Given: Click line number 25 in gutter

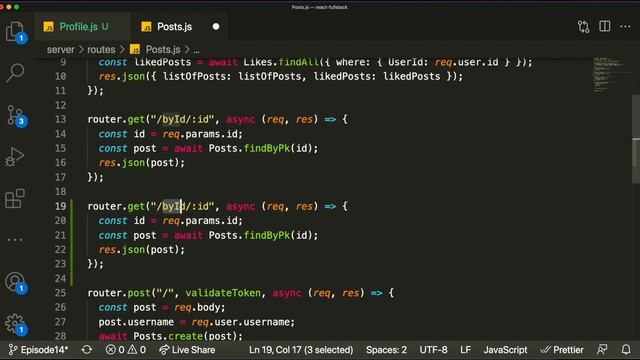Looking at the screenshot, I should 60,293.
